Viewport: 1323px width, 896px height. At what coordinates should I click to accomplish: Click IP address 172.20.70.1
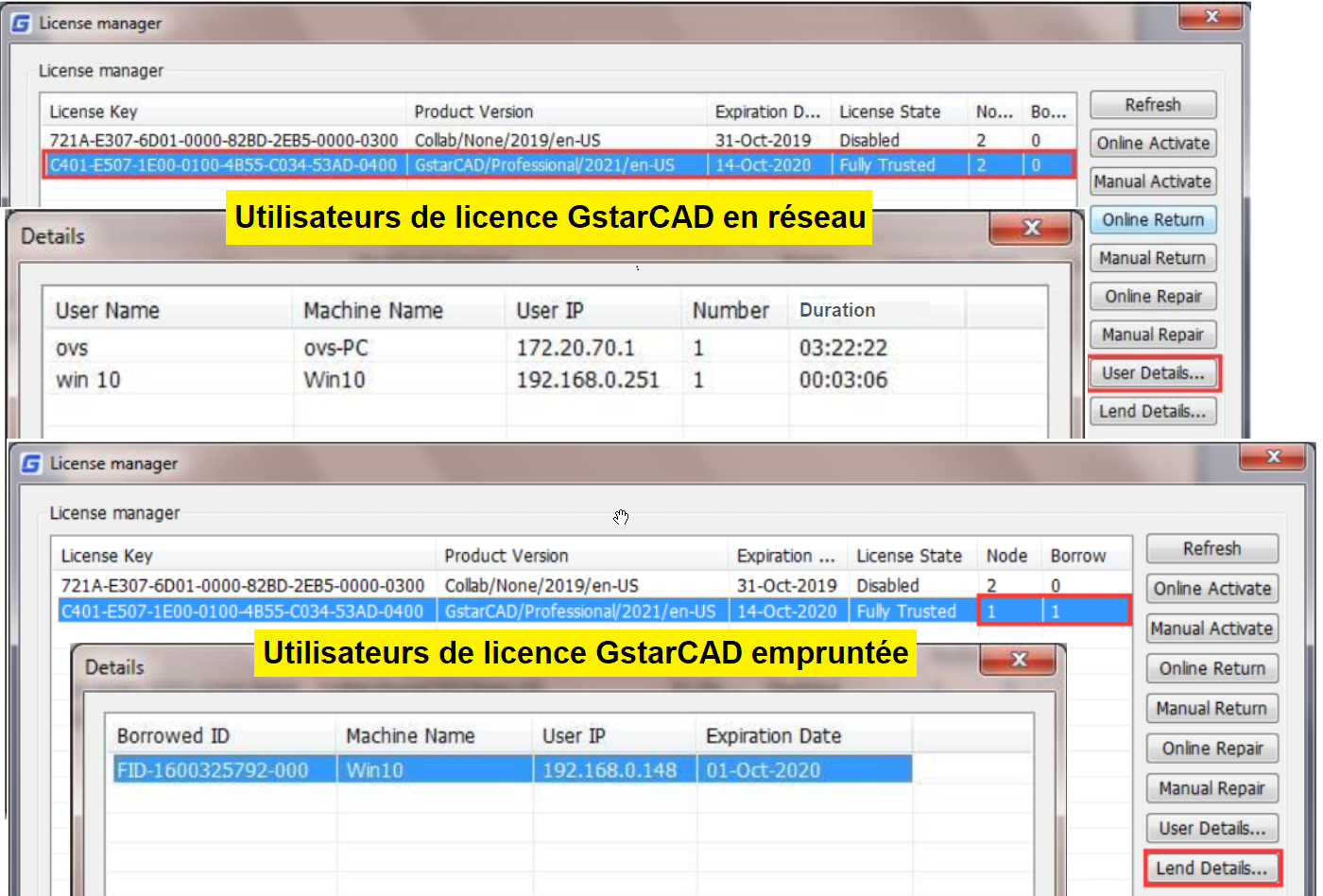[x=576, y=348]
